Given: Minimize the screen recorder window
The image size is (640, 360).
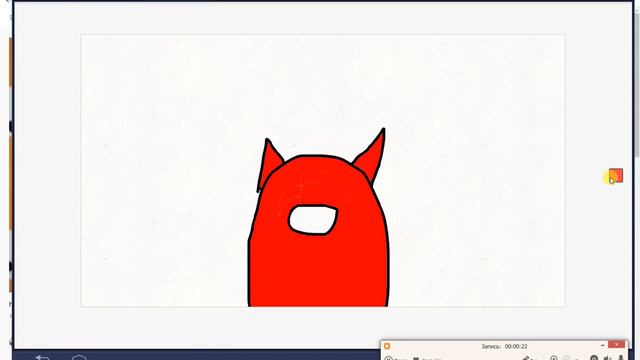Looking at the screenshot, I should click(x=602, y=345).
